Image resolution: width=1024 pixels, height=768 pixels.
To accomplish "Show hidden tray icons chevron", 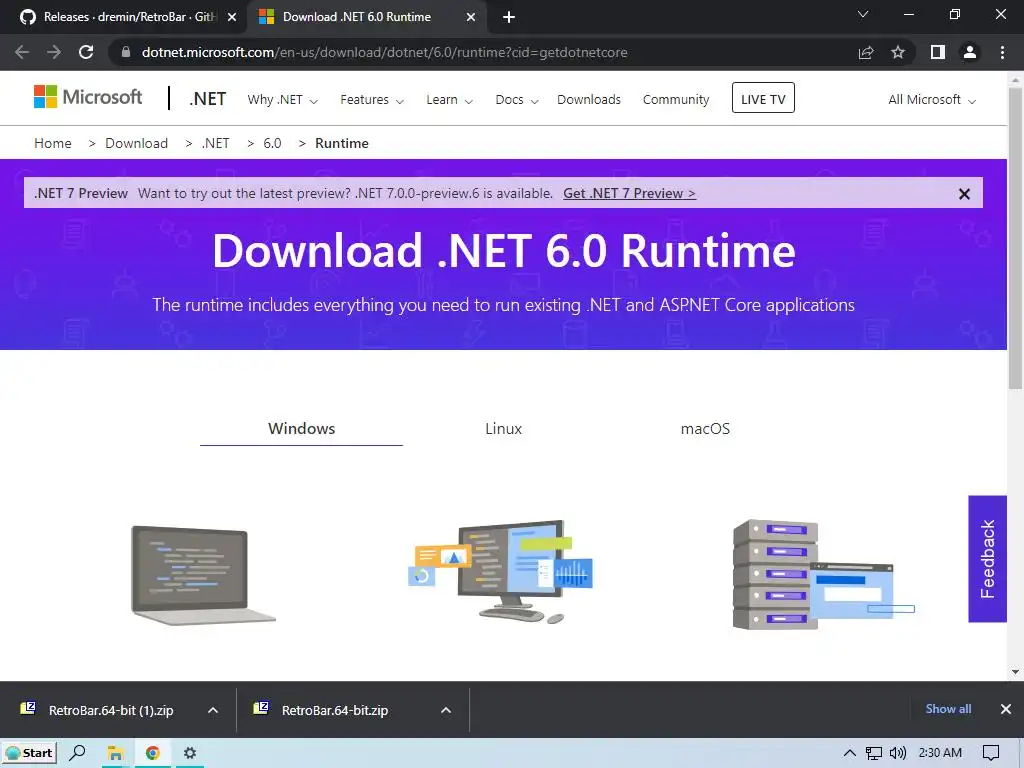I will (850, 753).
